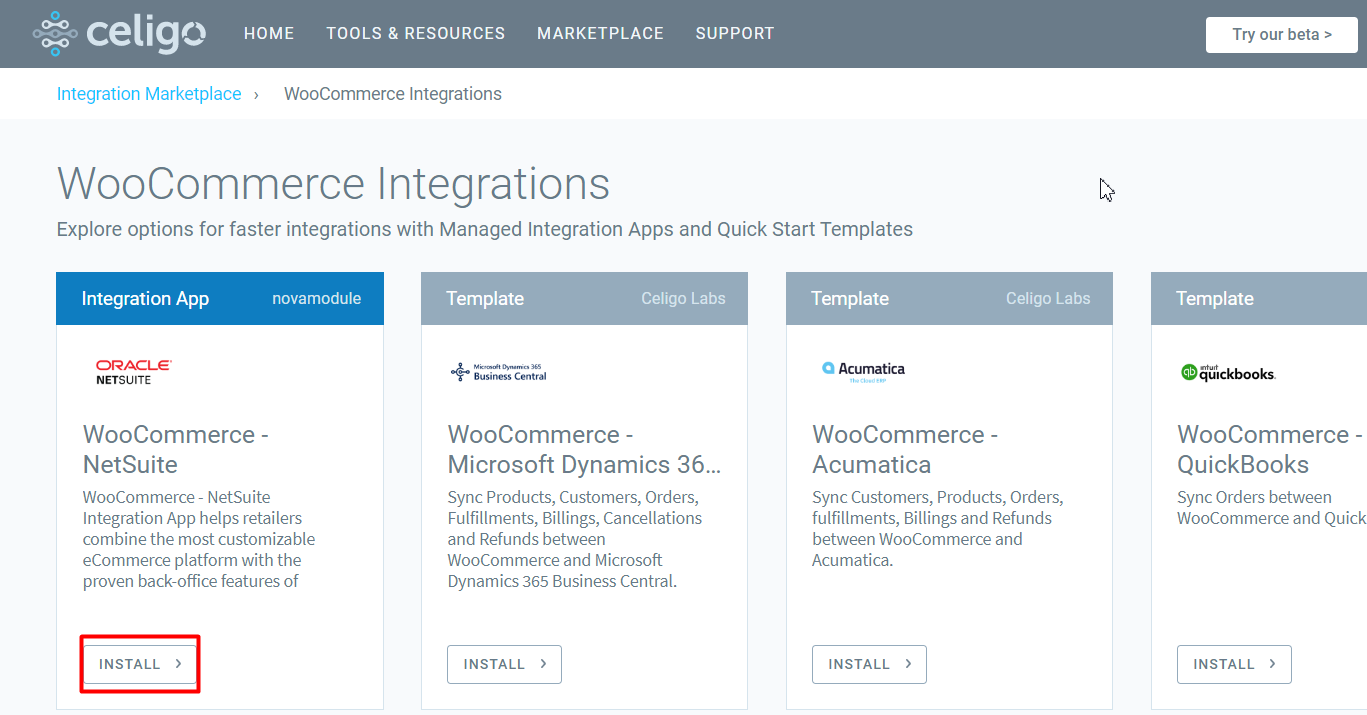Click the WooCommerce Integrations page heading

click(333, 184)
